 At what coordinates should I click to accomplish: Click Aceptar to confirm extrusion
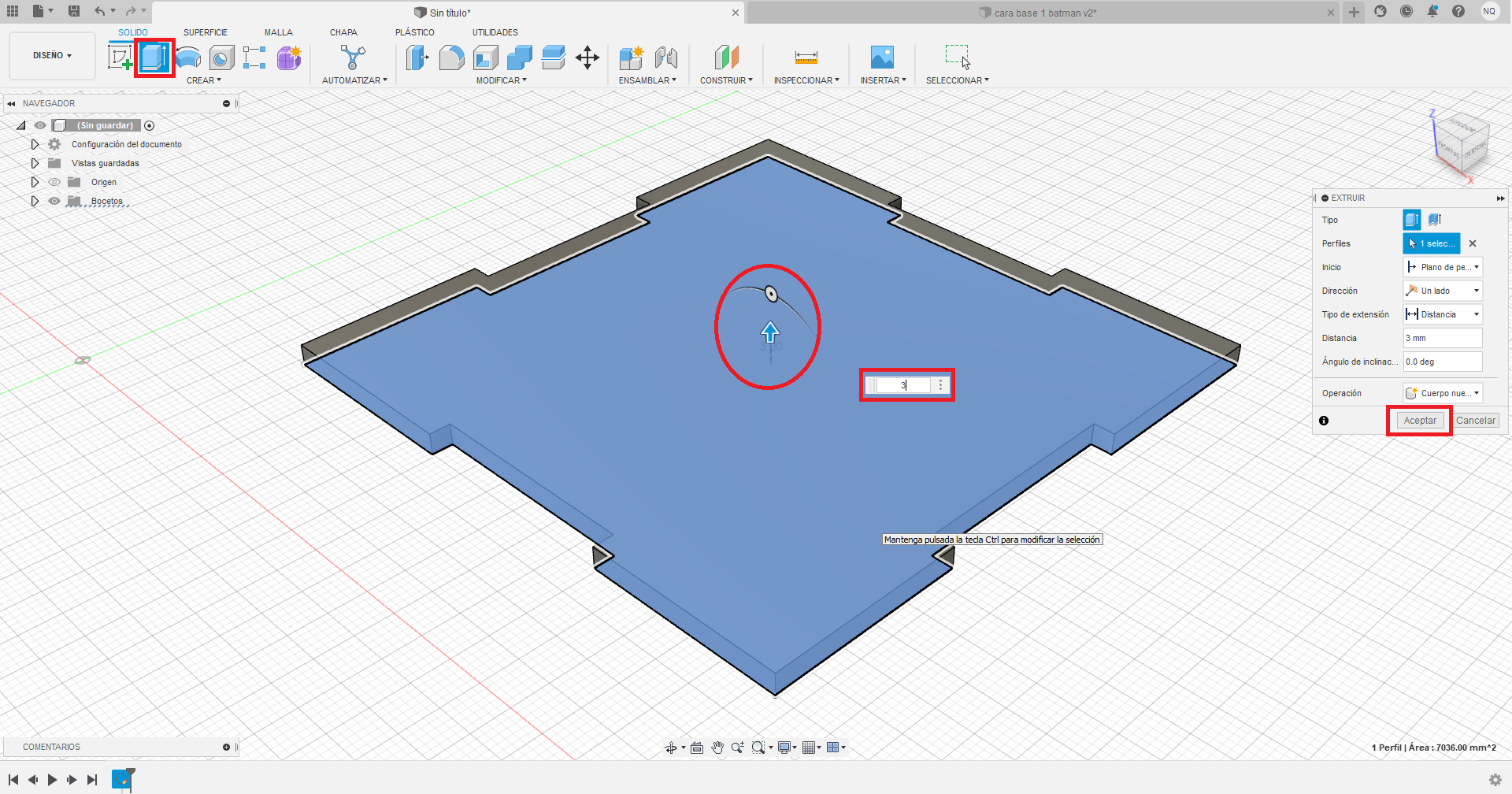pos(1420,421)
